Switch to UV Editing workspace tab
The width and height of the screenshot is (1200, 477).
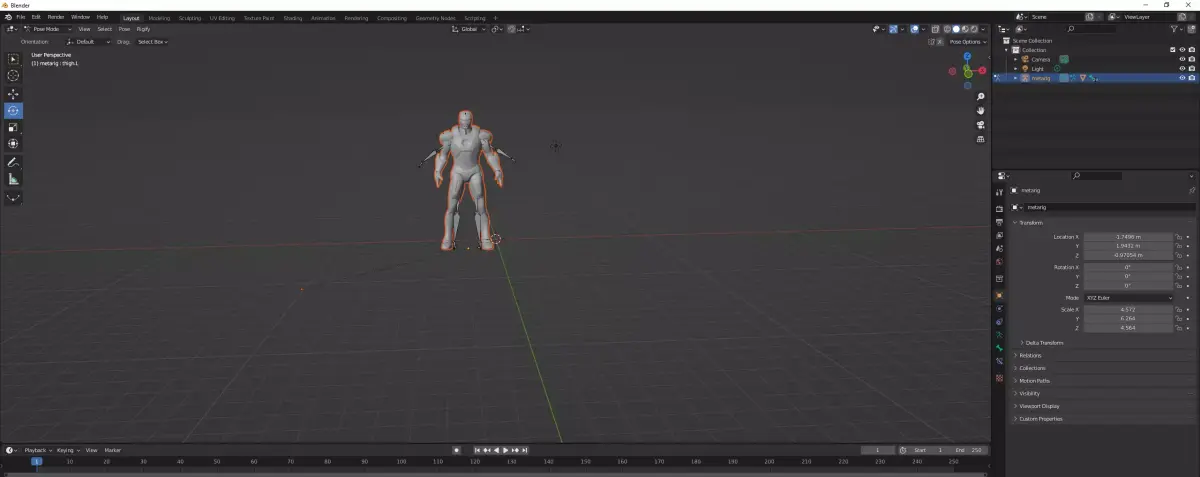[x=222, y=18]
